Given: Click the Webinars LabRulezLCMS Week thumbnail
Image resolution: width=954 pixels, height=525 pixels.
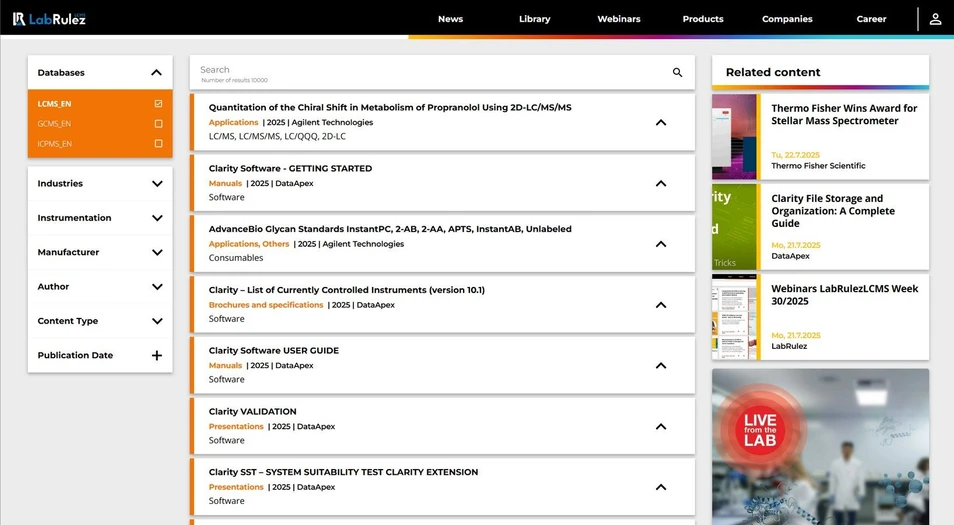Looking at the screenshot, I should [735, 317].
